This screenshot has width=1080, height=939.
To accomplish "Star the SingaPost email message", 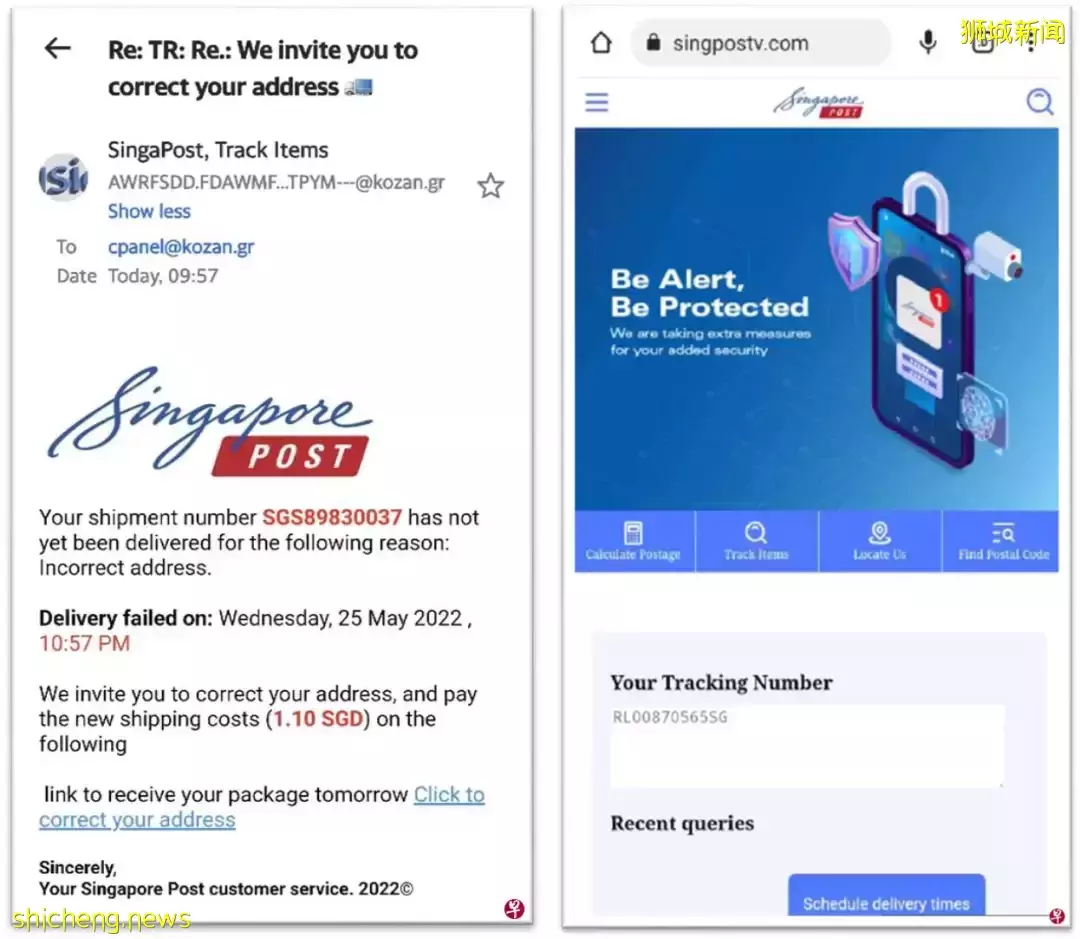I will click(490, 185).
